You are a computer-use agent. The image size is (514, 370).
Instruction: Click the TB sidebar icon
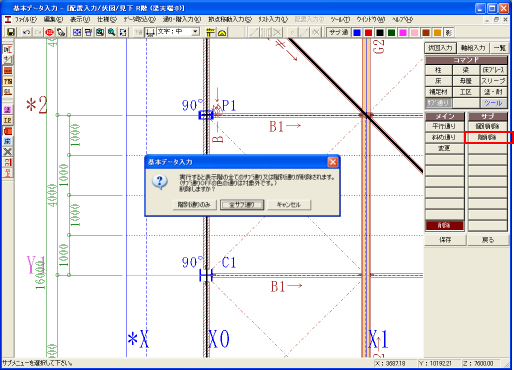(8, 81)
